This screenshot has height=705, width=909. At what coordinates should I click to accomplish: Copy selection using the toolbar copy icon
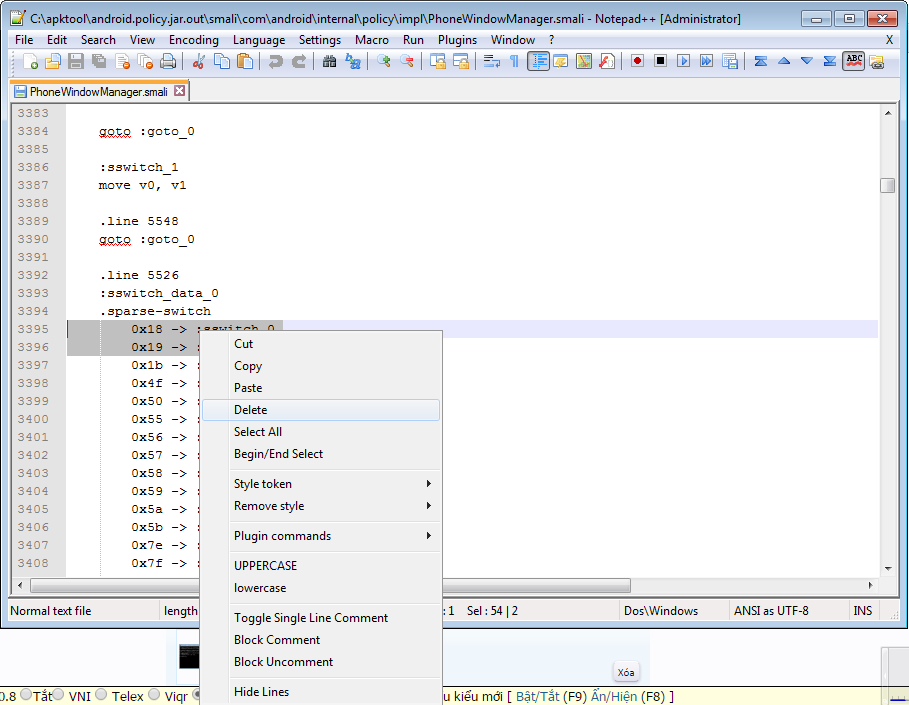(222, 61)
